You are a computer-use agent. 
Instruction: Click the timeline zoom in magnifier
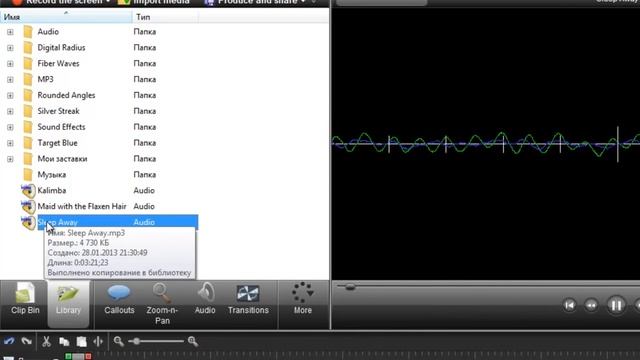(x=193, y=341)
